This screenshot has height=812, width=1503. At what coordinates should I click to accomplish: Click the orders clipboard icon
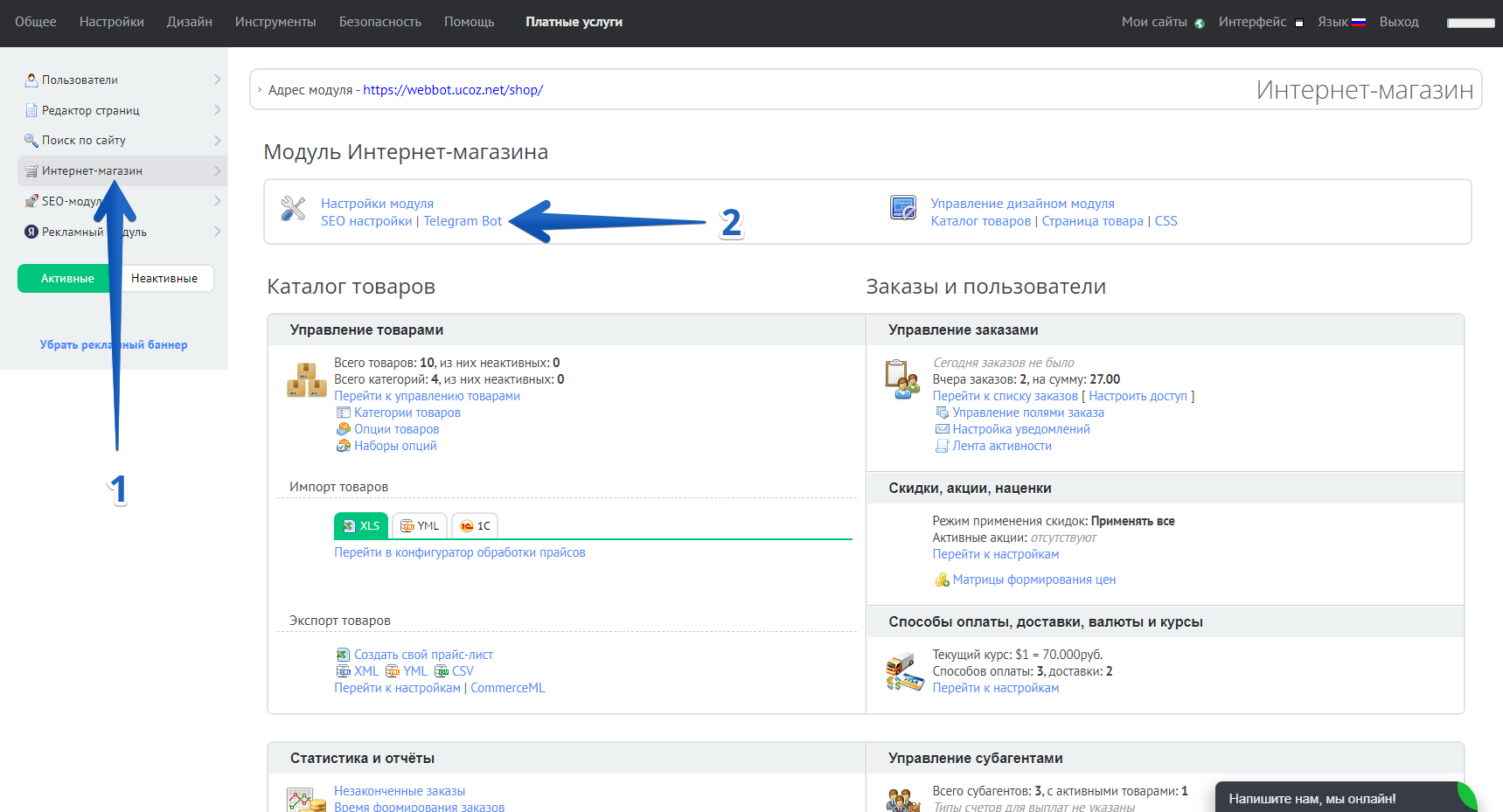901,380
